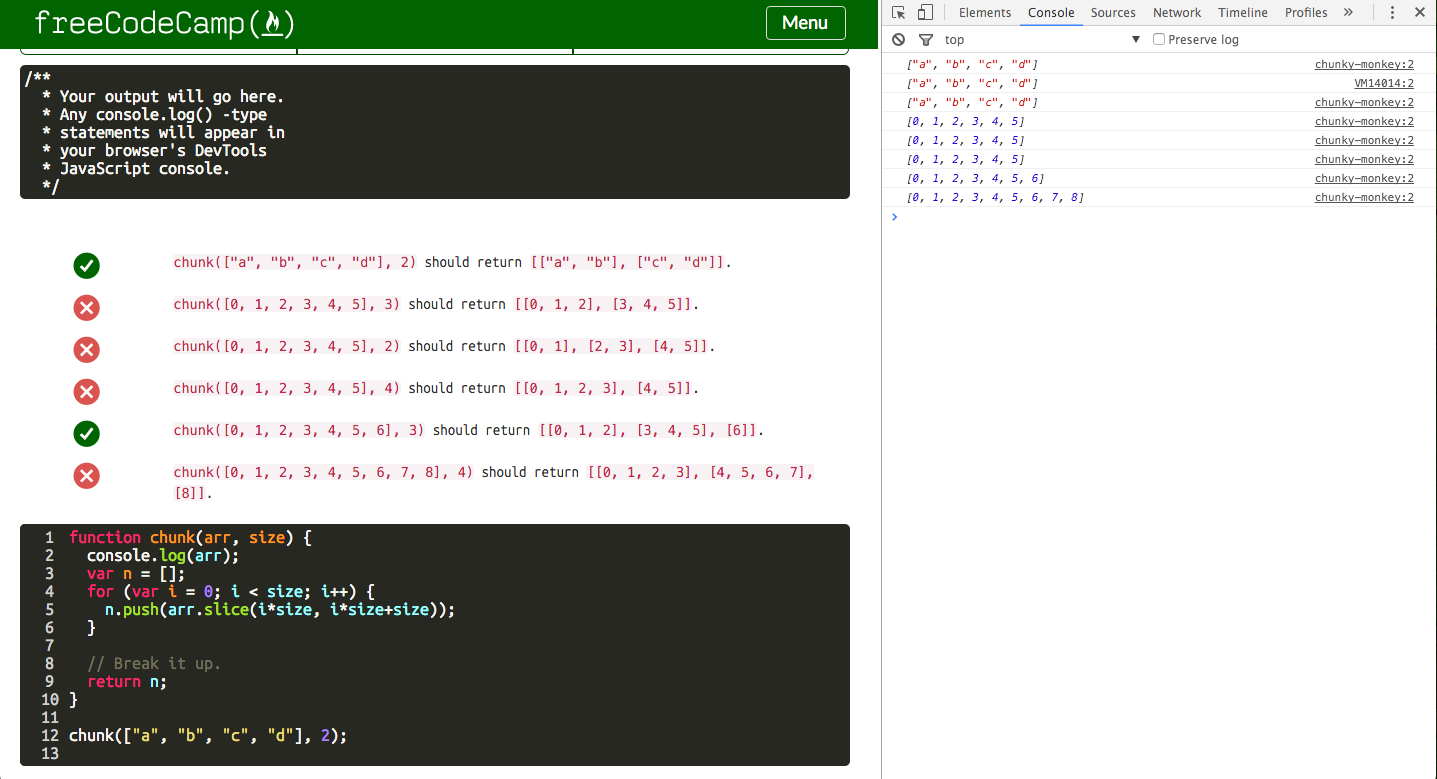Click console log [0, 1, 2, 3, 4, 5, 6, 7, 8]
The width and height of the screenshot is (1437, 779).
[995, 198]
